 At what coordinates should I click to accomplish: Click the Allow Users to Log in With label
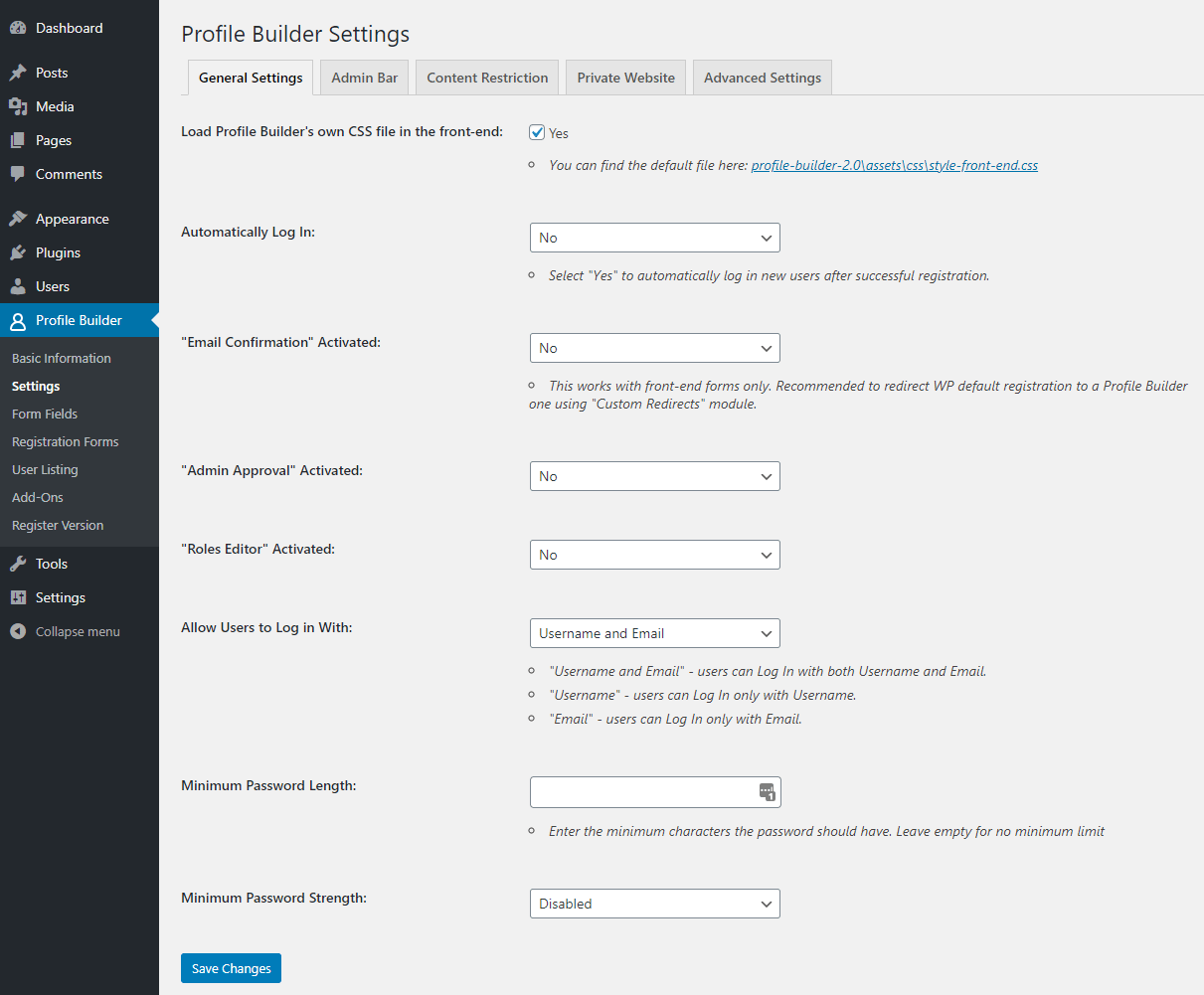[x=266, y=627]
